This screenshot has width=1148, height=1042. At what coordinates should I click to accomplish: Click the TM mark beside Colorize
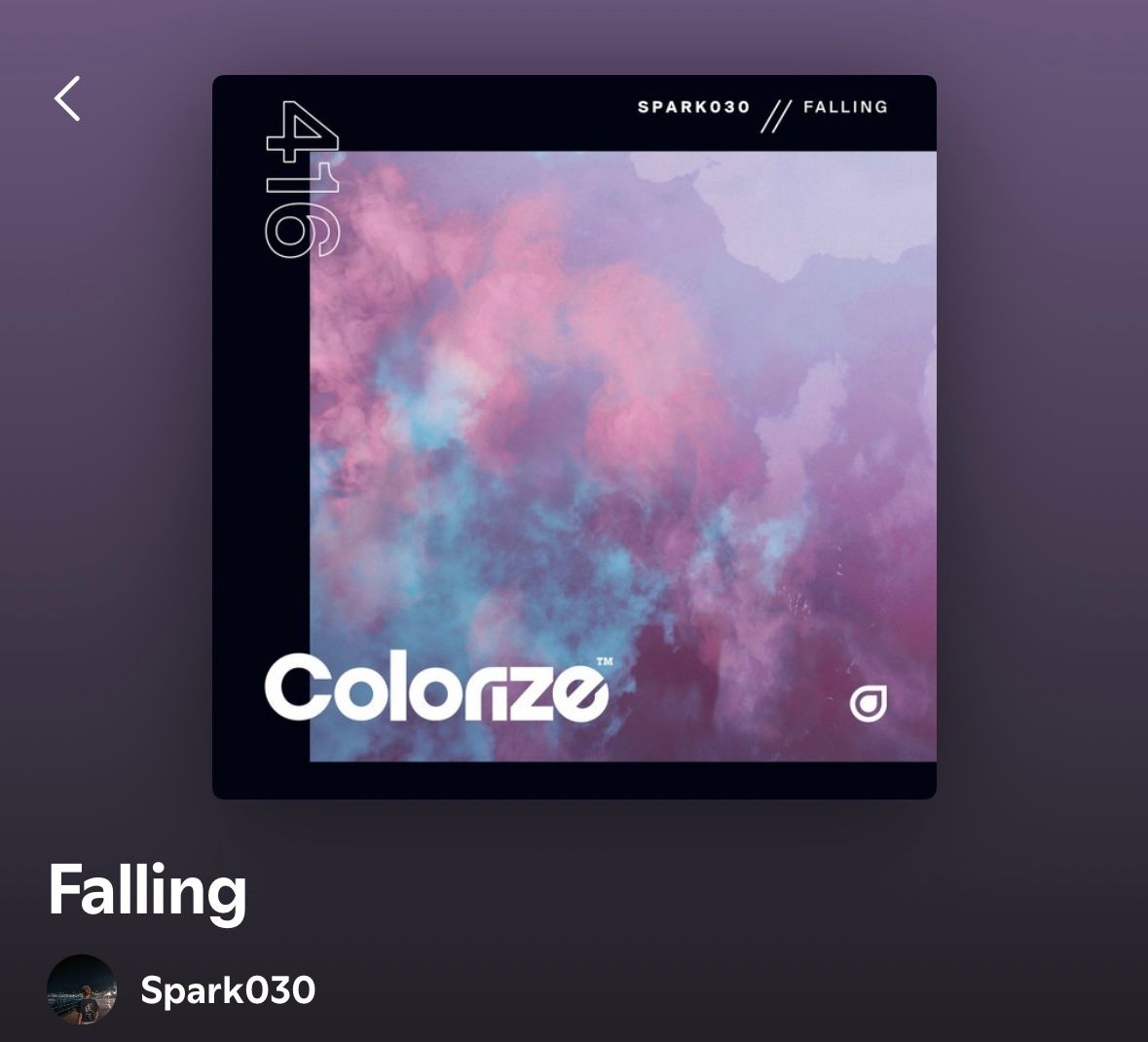point(604,662)
